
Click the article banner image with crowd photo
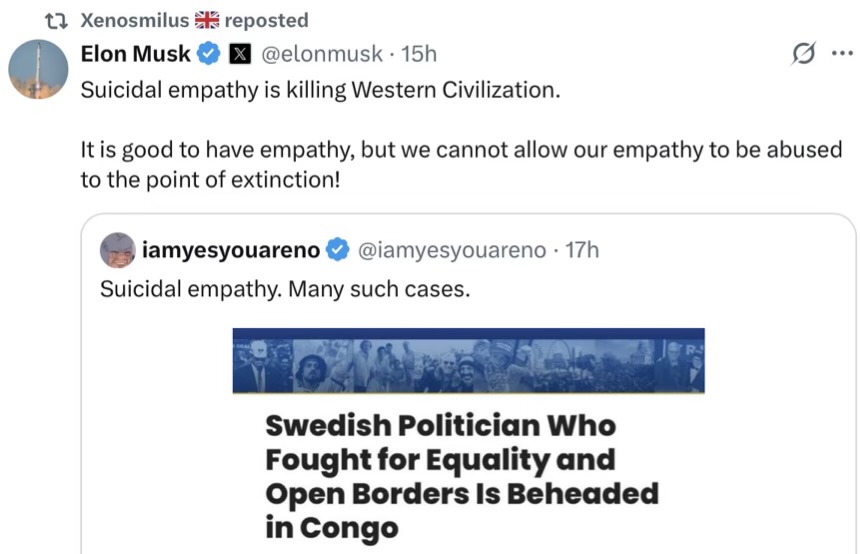[468, 360]
